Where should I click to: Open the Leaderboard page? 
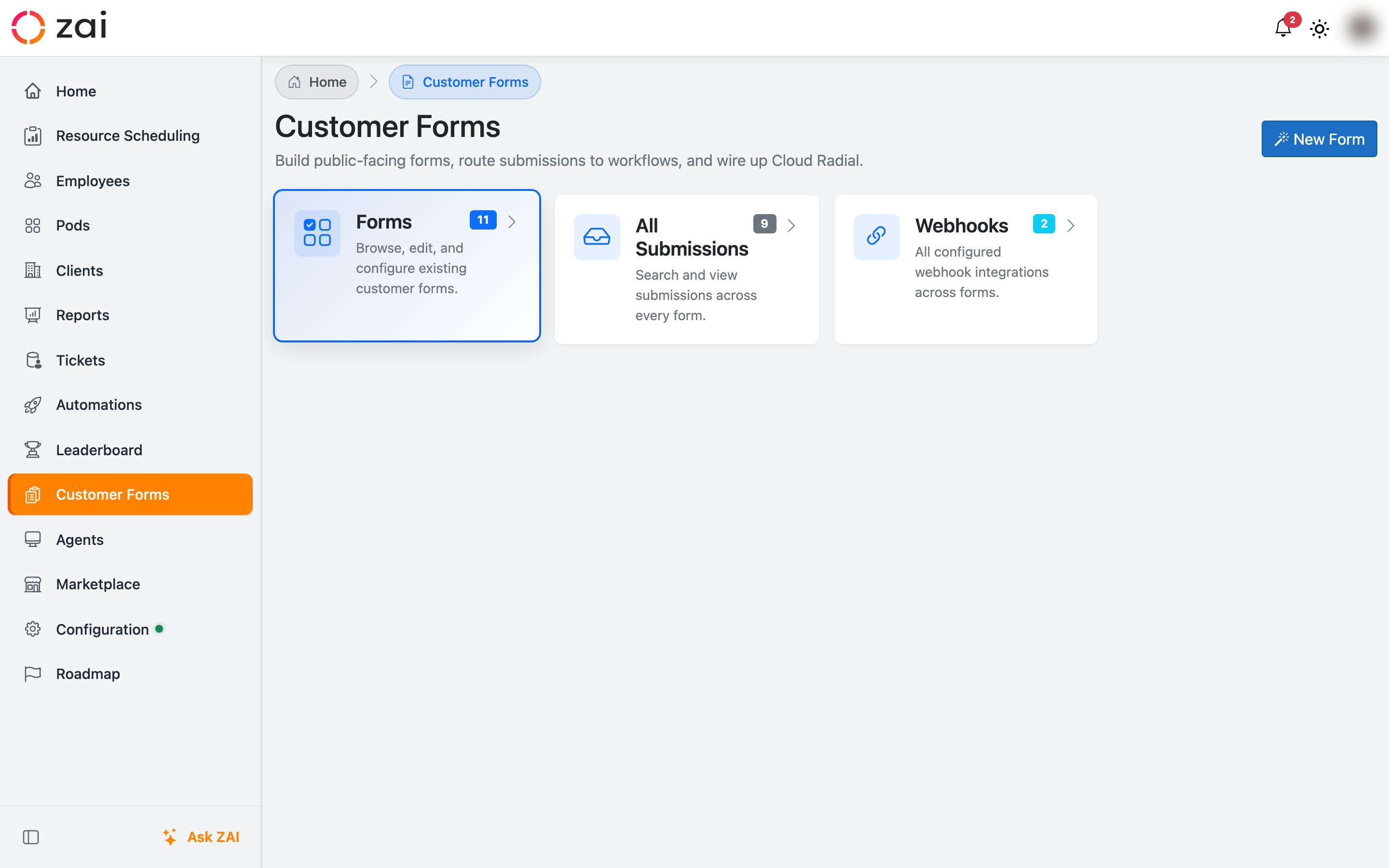[x=130, y=449]
